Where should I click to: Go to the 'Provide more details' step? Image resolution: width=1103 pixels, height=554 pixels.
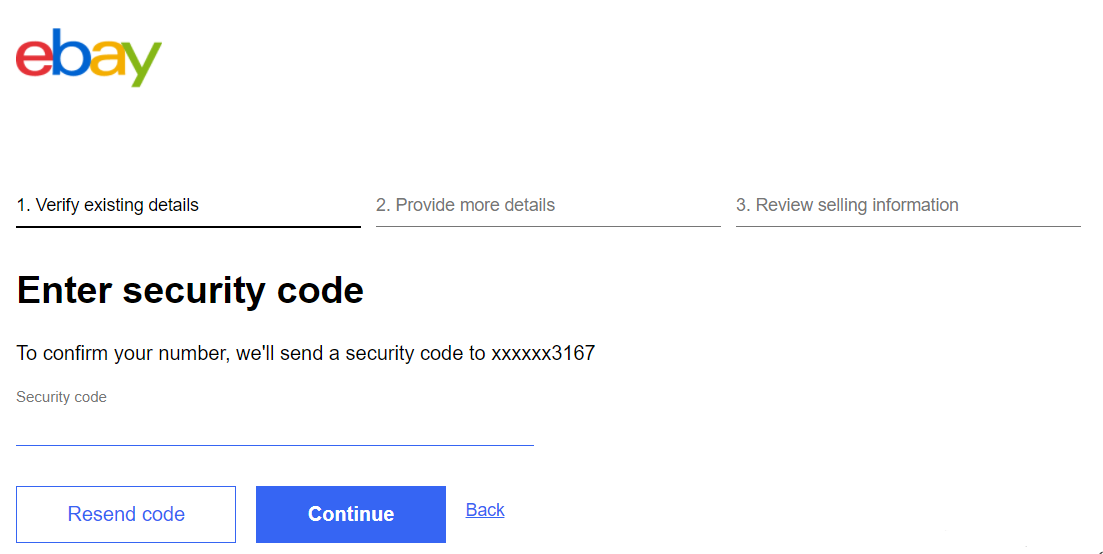(x=465, y=205)
